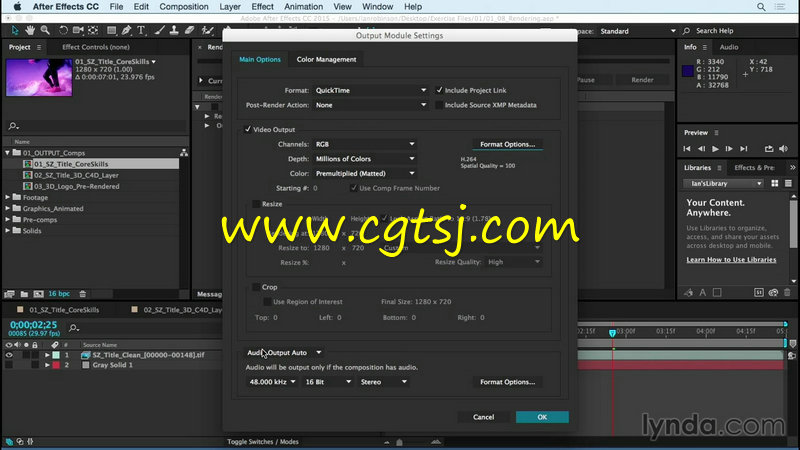Viewport: 800px width, 450px height.
Task: Open the Composition menu
Action: (x=184, y=7)
